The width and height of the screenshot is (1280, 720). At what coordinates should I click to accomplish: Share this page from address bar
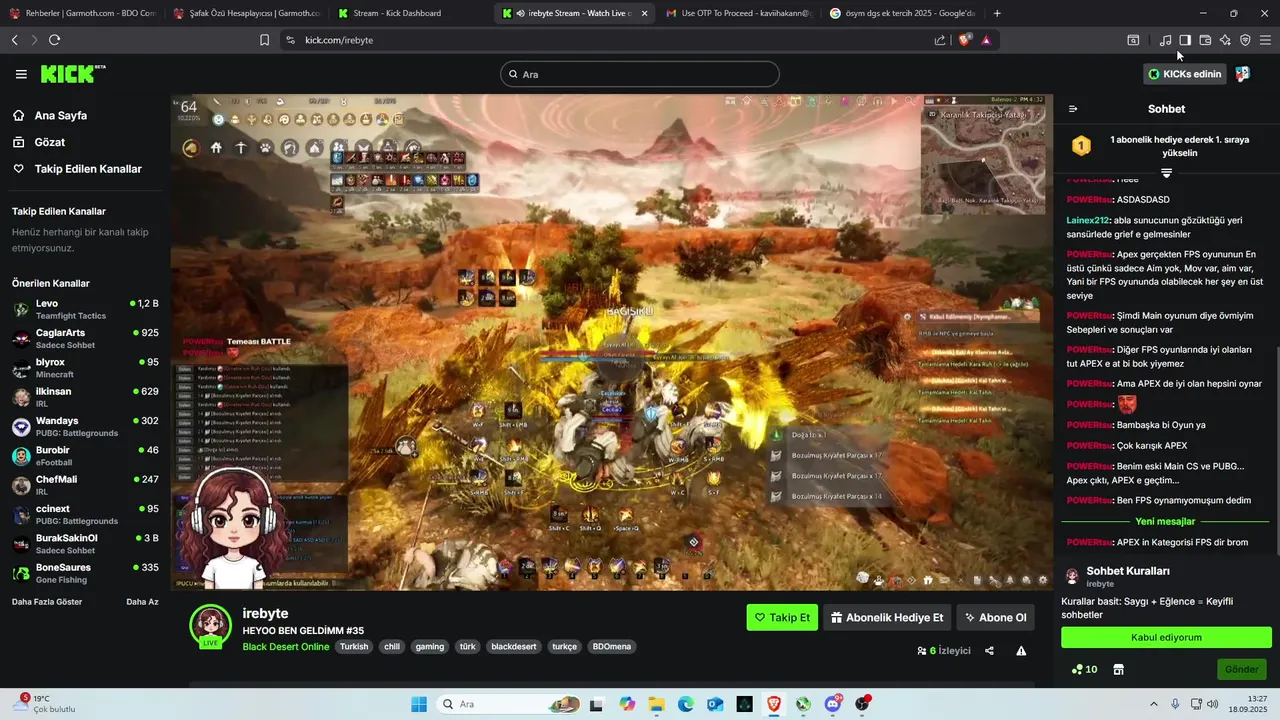pos(940,40)
